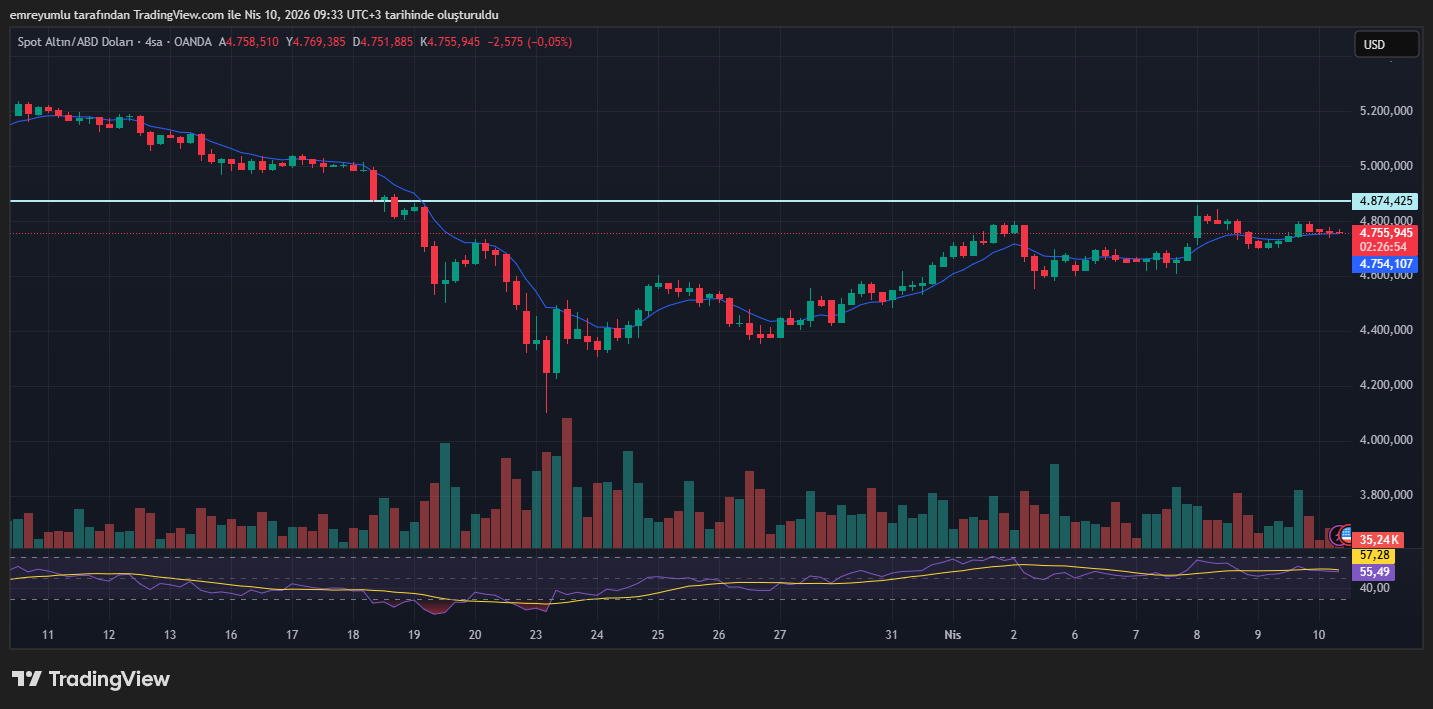Click the Spot Altın/ABD Doları symbol title
This screenshot has height=709, width=1433.
tap(78, 42)
